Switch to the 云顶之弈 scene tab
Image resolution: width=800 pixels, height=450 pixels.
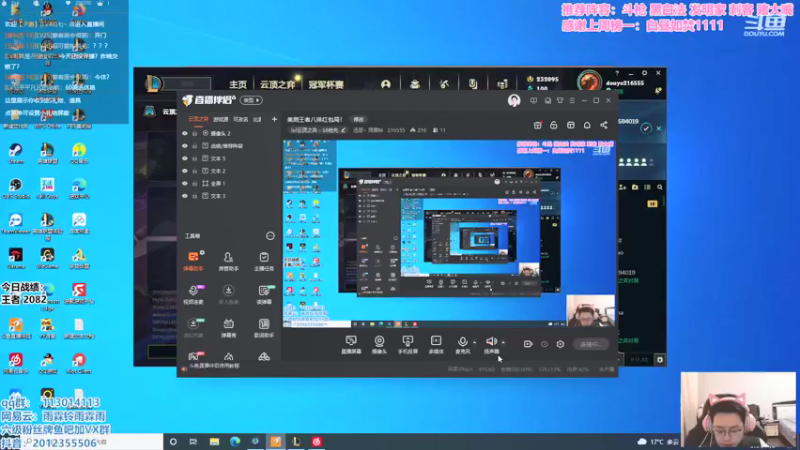tap(198, 119)
